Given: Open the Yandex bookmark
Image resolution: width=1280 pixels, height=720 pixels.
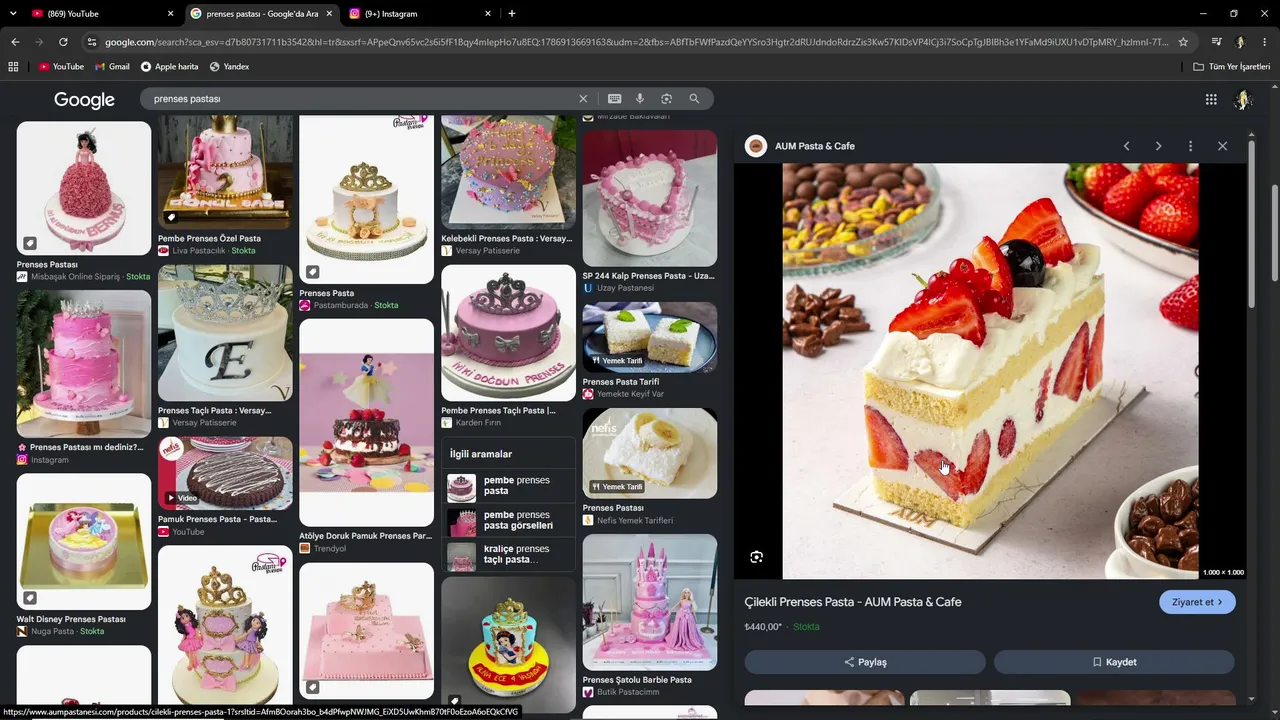Looking at the screenshot, I should click(x=229, y=67).
